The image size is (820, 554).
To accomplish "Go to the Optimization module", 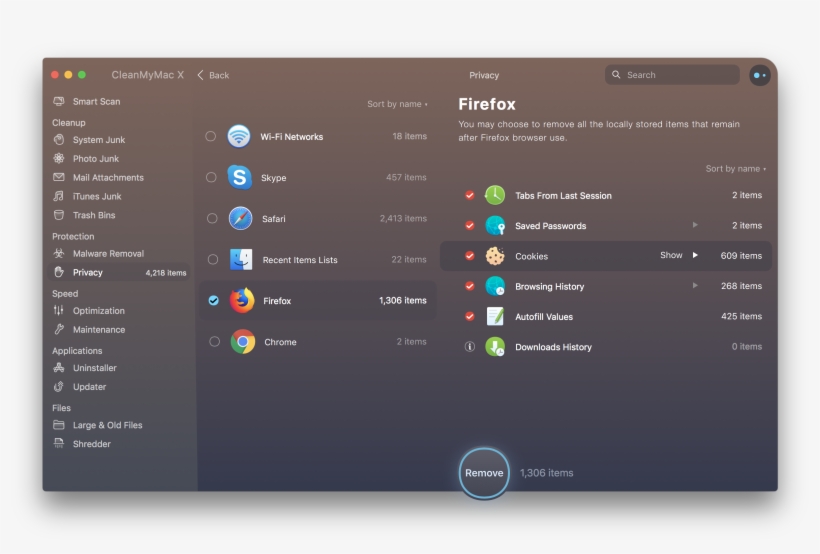I will [x=98, y=311].
